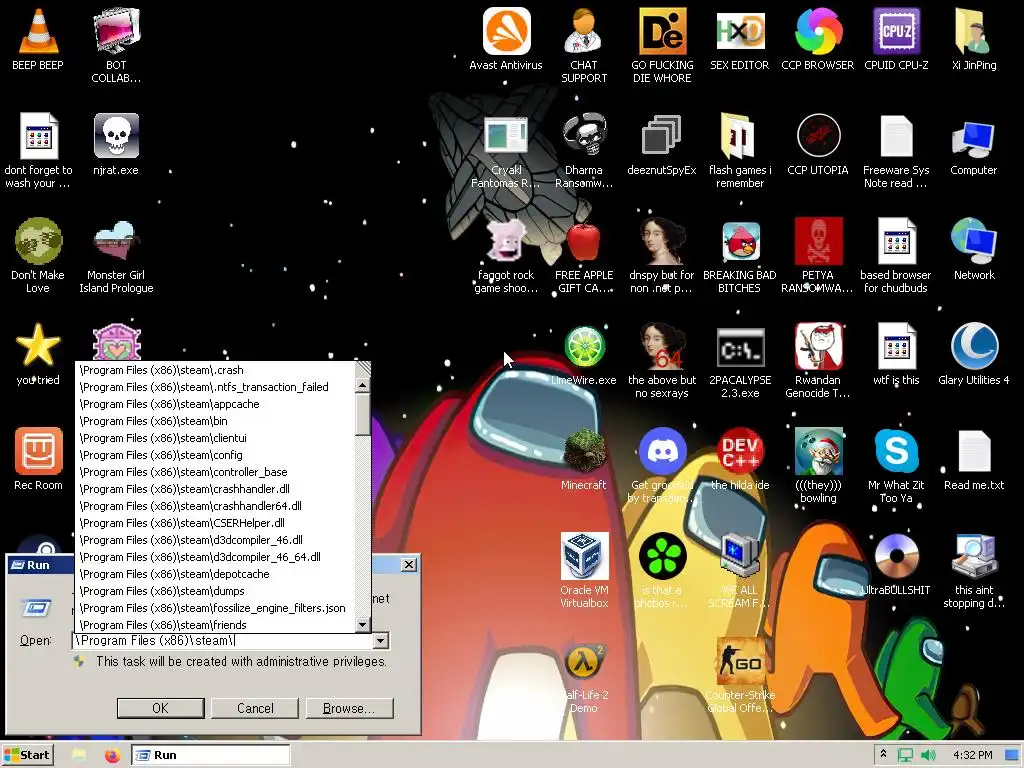Select suggestion 'steam\clientui'

216,438
